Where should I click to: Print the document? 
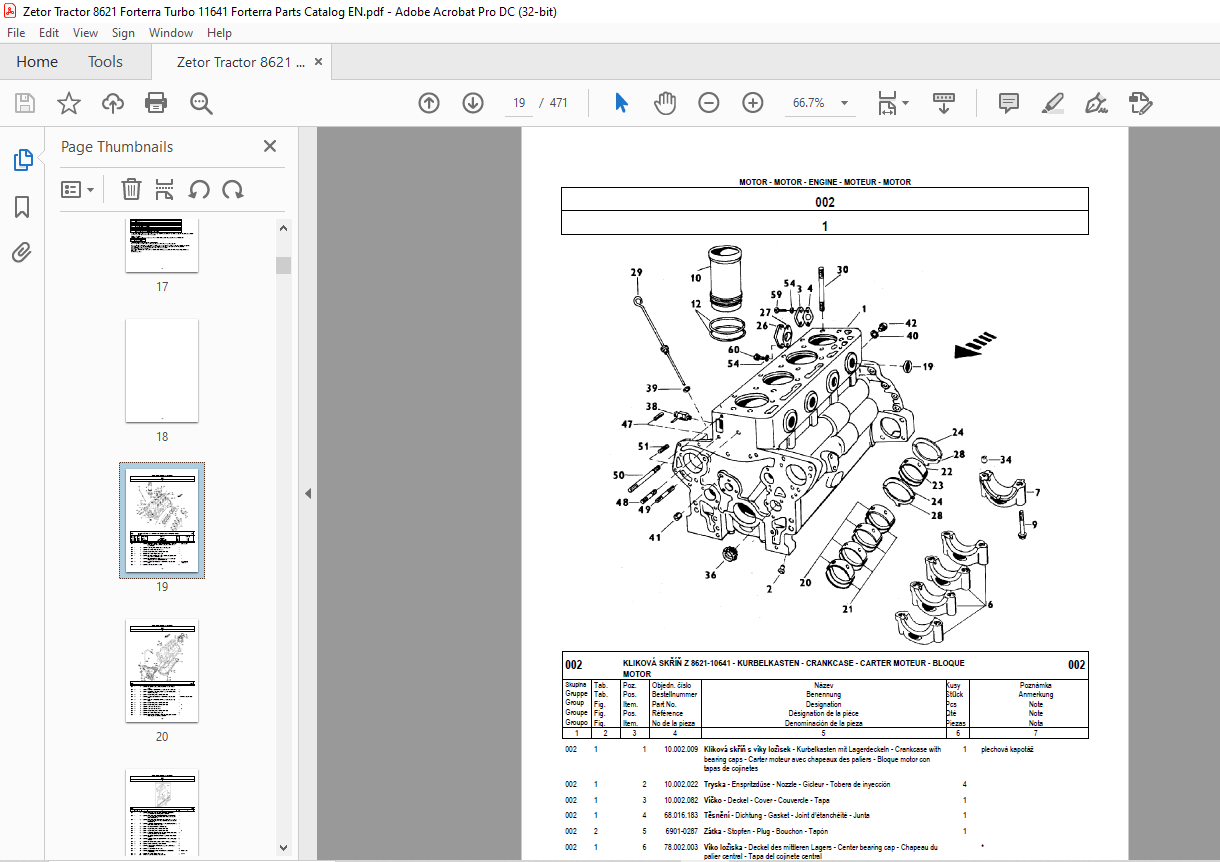pyautogui.click(x=156, y=103)
